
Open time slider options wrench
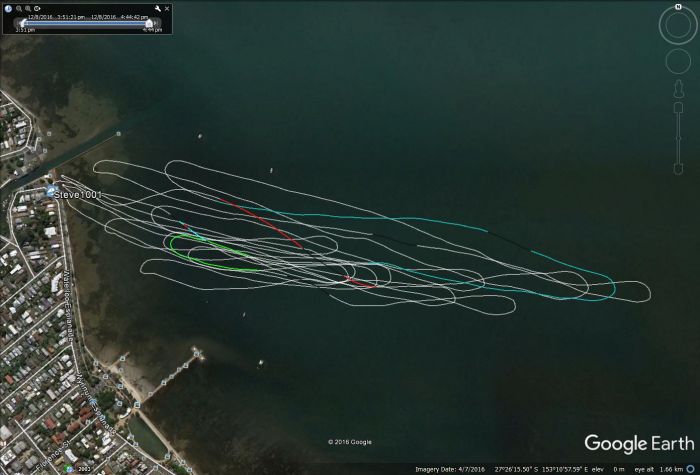point(157,8)
